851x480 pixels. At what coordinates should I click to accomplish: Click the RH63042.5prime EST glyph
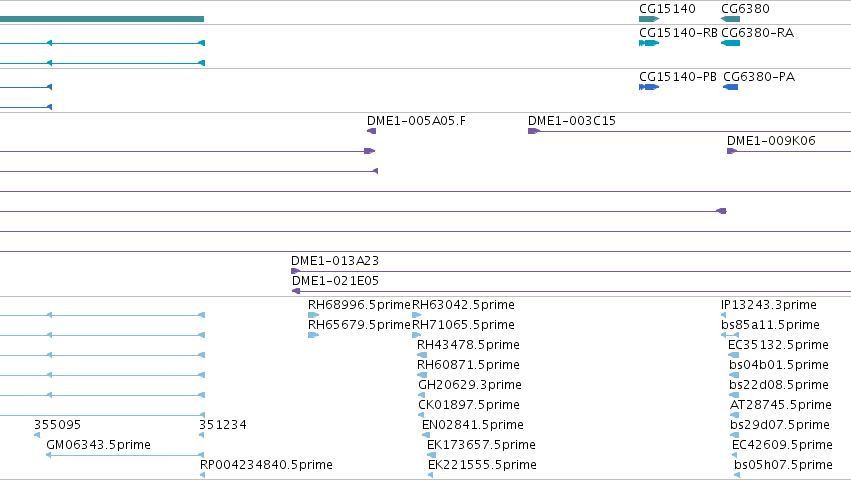416,315
